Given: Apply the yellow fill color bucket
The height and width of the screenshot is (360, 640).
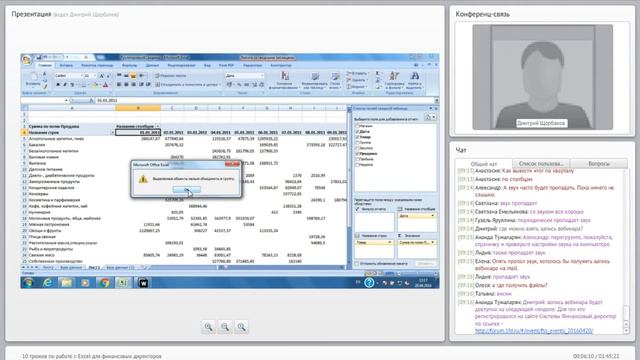Looking at the screenshot, I should click(x=95, y=84).
